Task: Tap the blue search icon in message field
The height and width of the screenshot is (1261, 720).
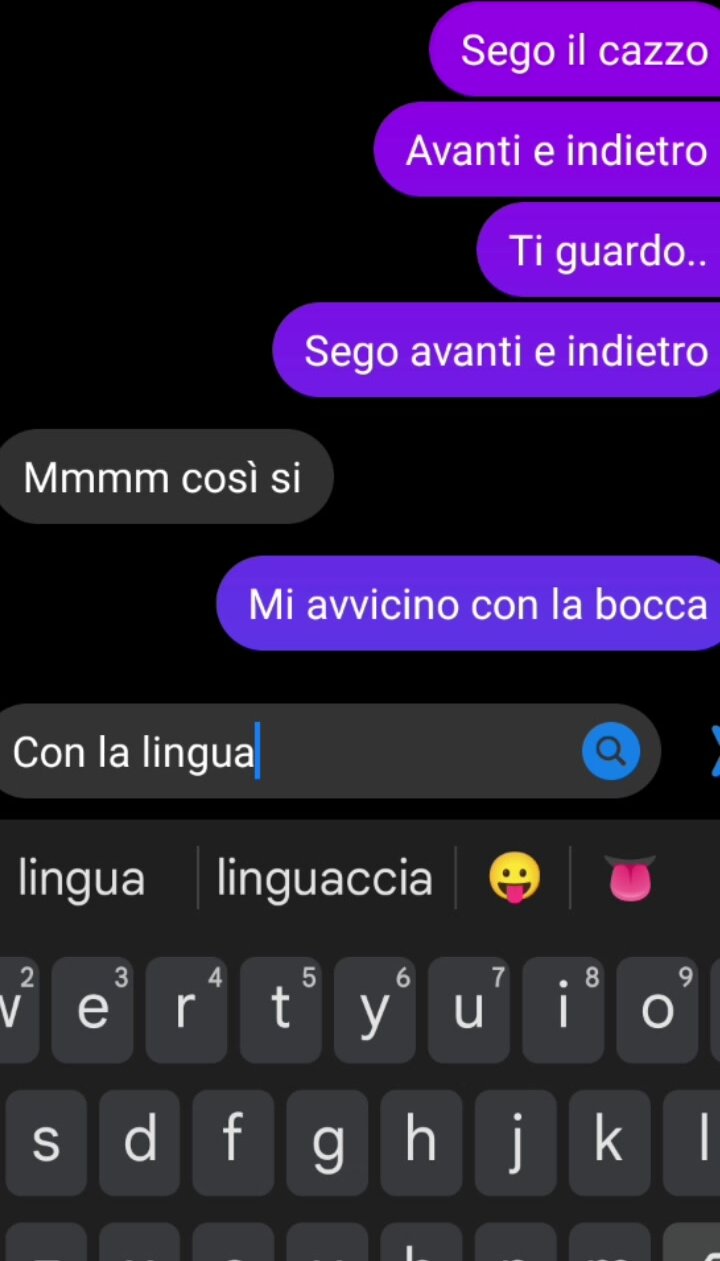Action: pos(611,750)
